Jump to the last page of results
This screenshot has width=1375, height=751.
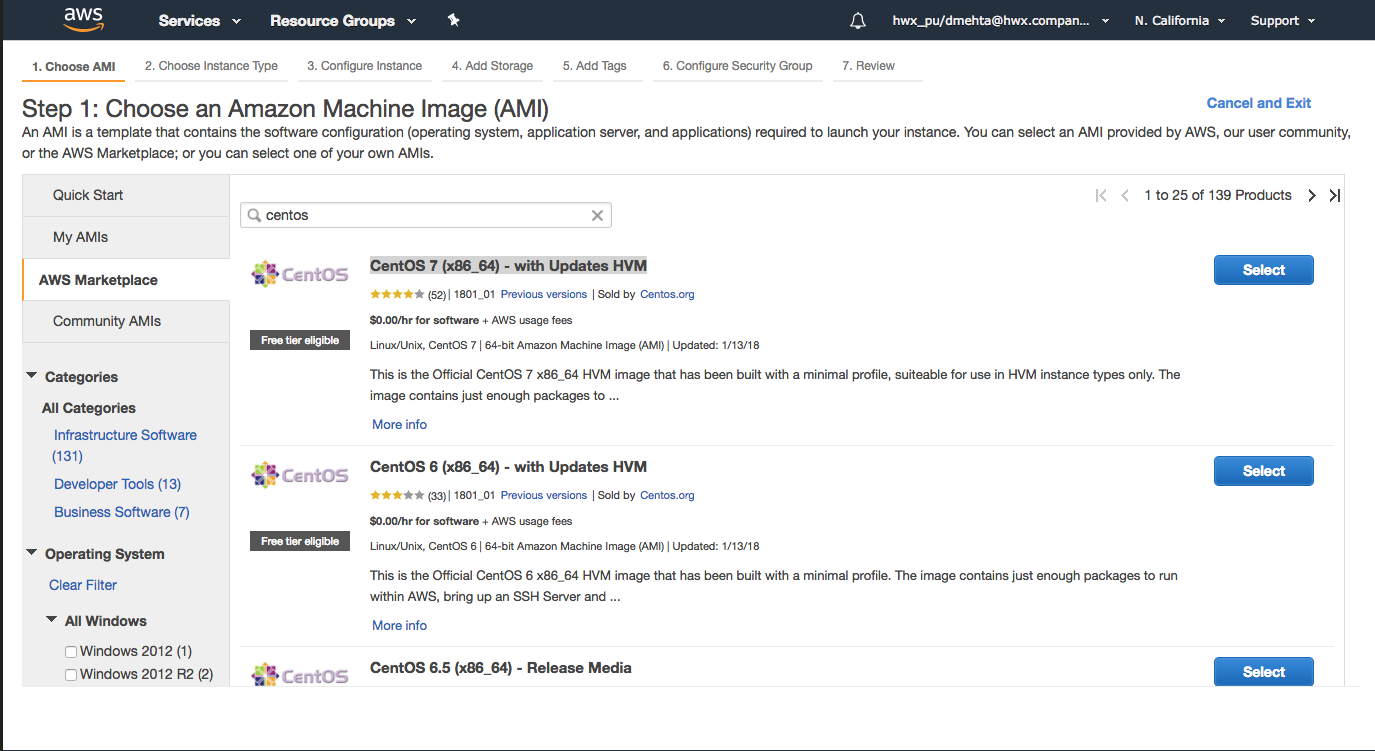(1334, 195)
